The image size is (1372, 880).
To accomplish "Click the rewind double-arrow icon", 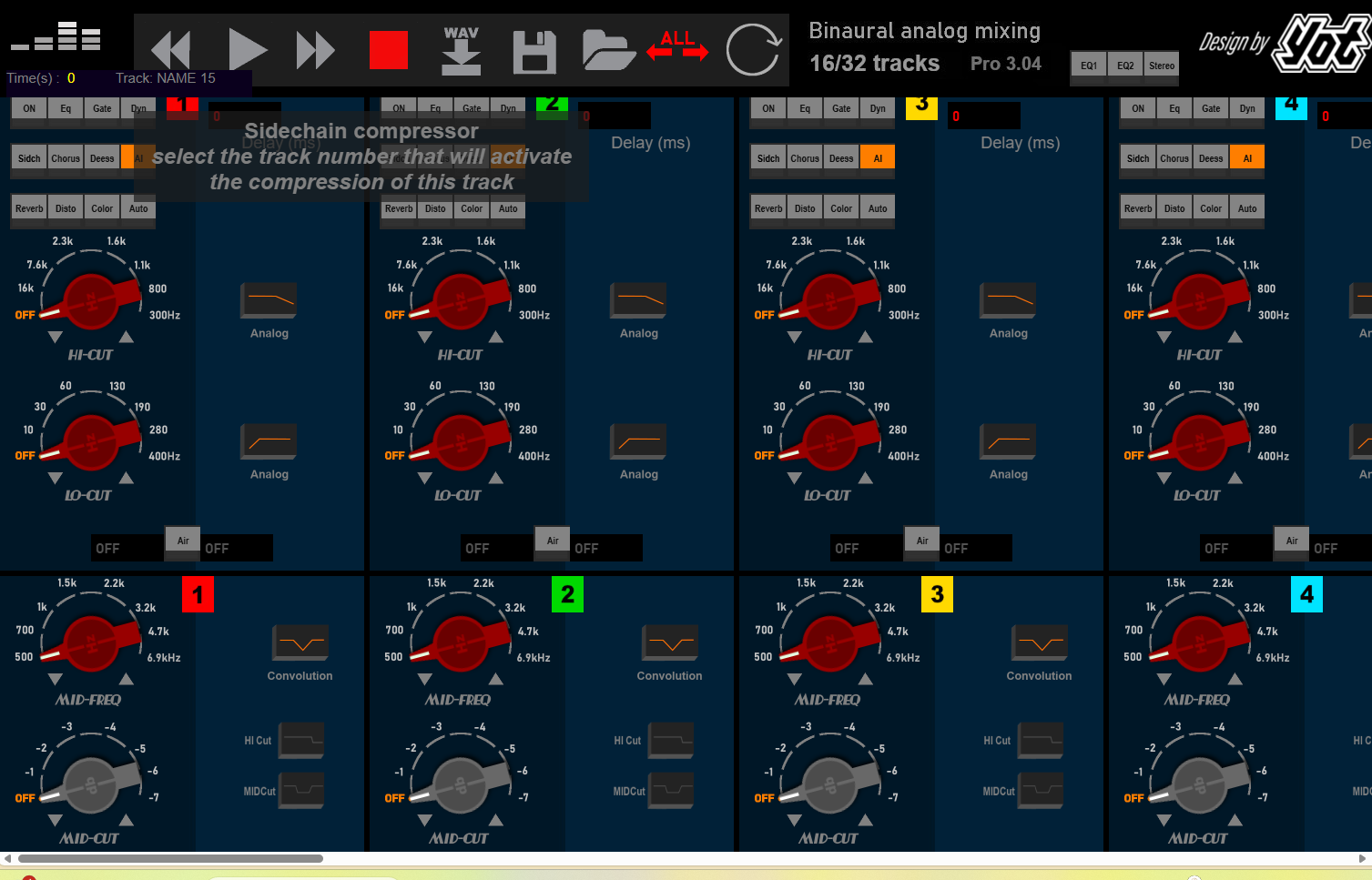I will point(171,50).
